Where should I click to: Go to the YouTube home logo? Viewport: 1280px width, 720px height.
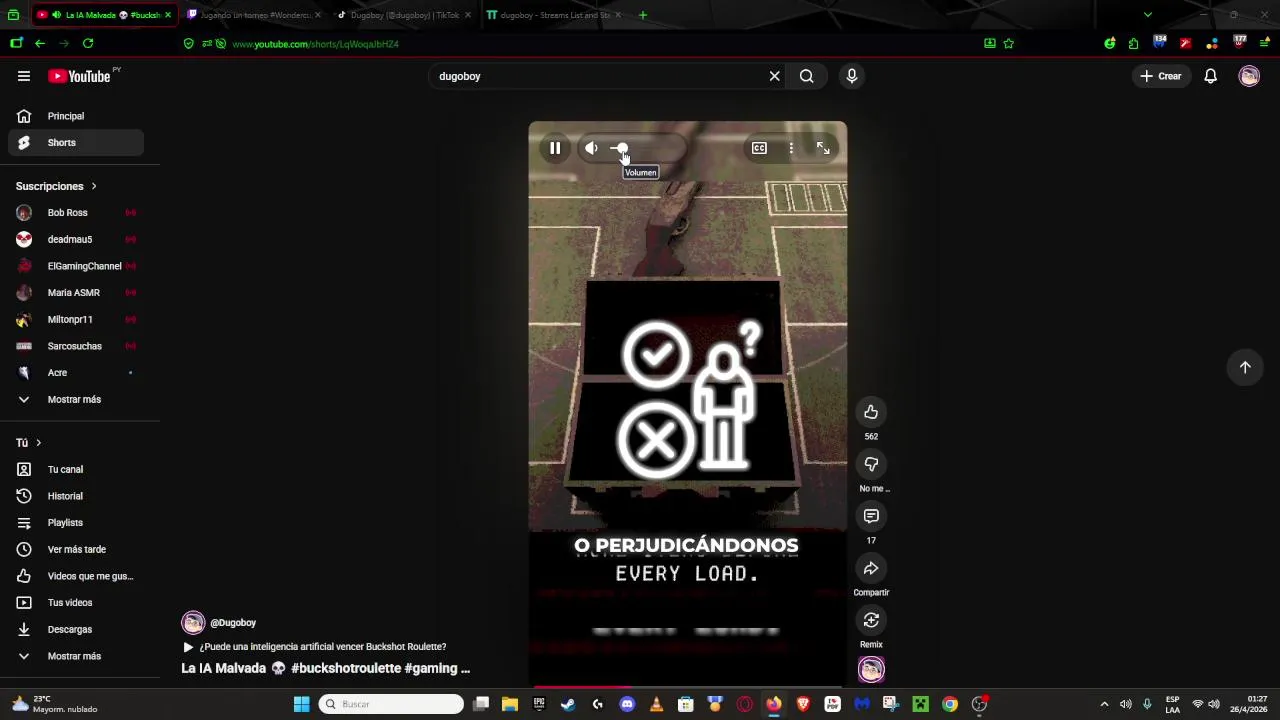tap(80, 76)
